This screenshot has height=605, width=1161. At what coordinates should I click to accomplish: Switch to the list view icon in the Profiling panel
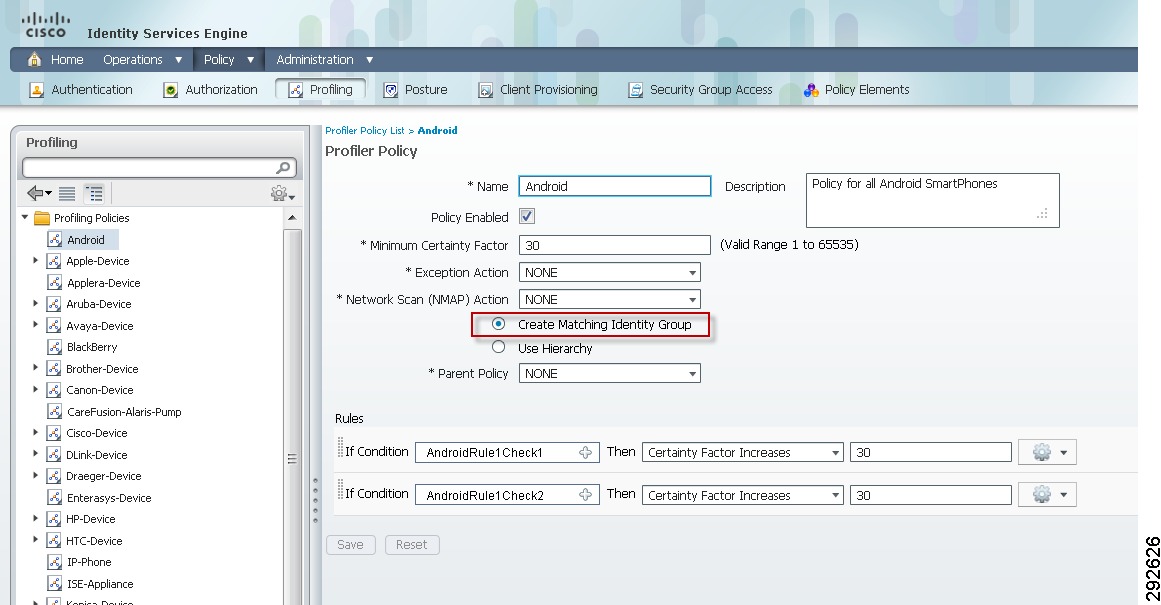point(67,194)
